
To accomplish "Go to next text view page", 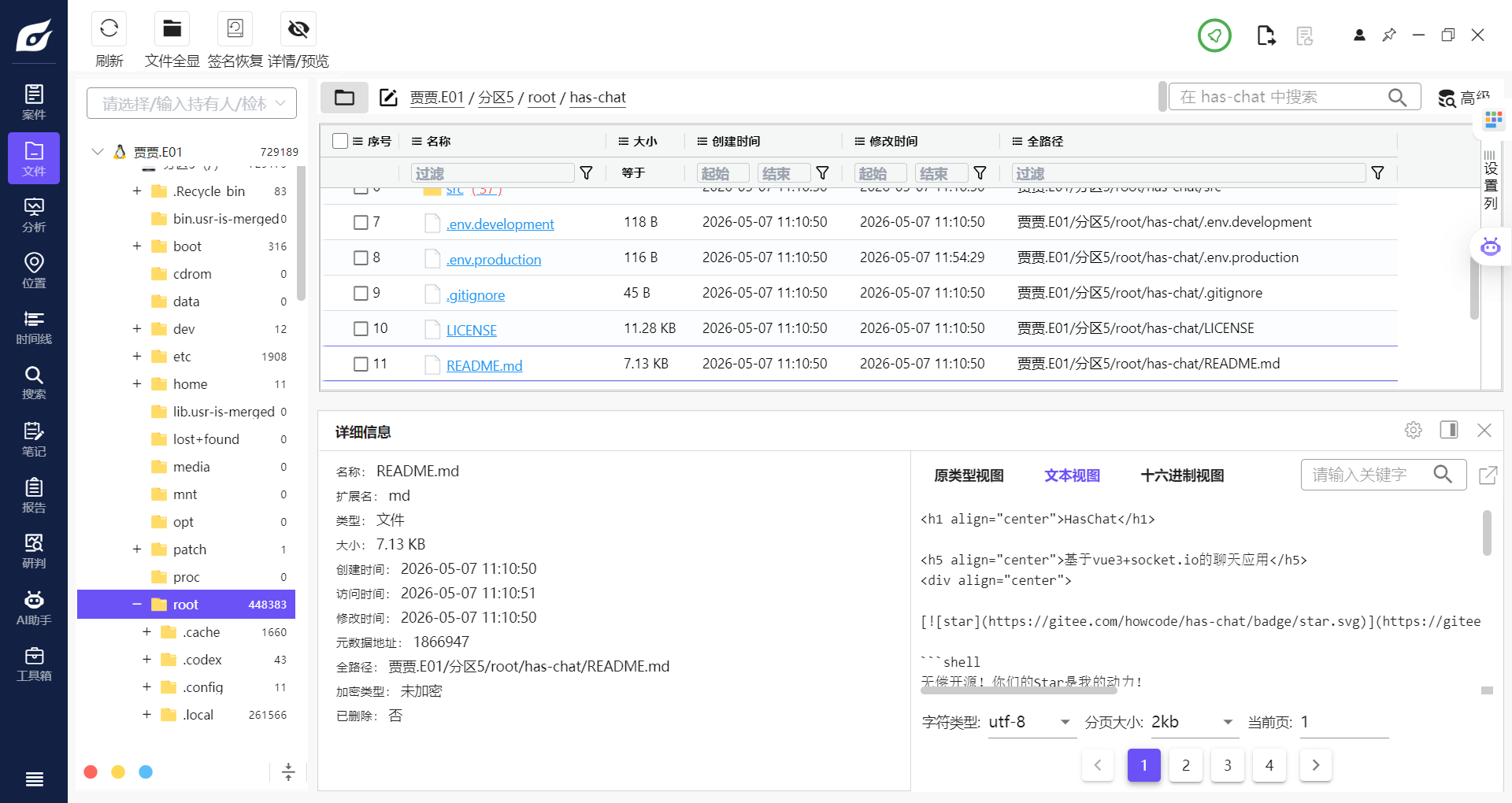I will pyautogui.click(x=1316, y=765).
